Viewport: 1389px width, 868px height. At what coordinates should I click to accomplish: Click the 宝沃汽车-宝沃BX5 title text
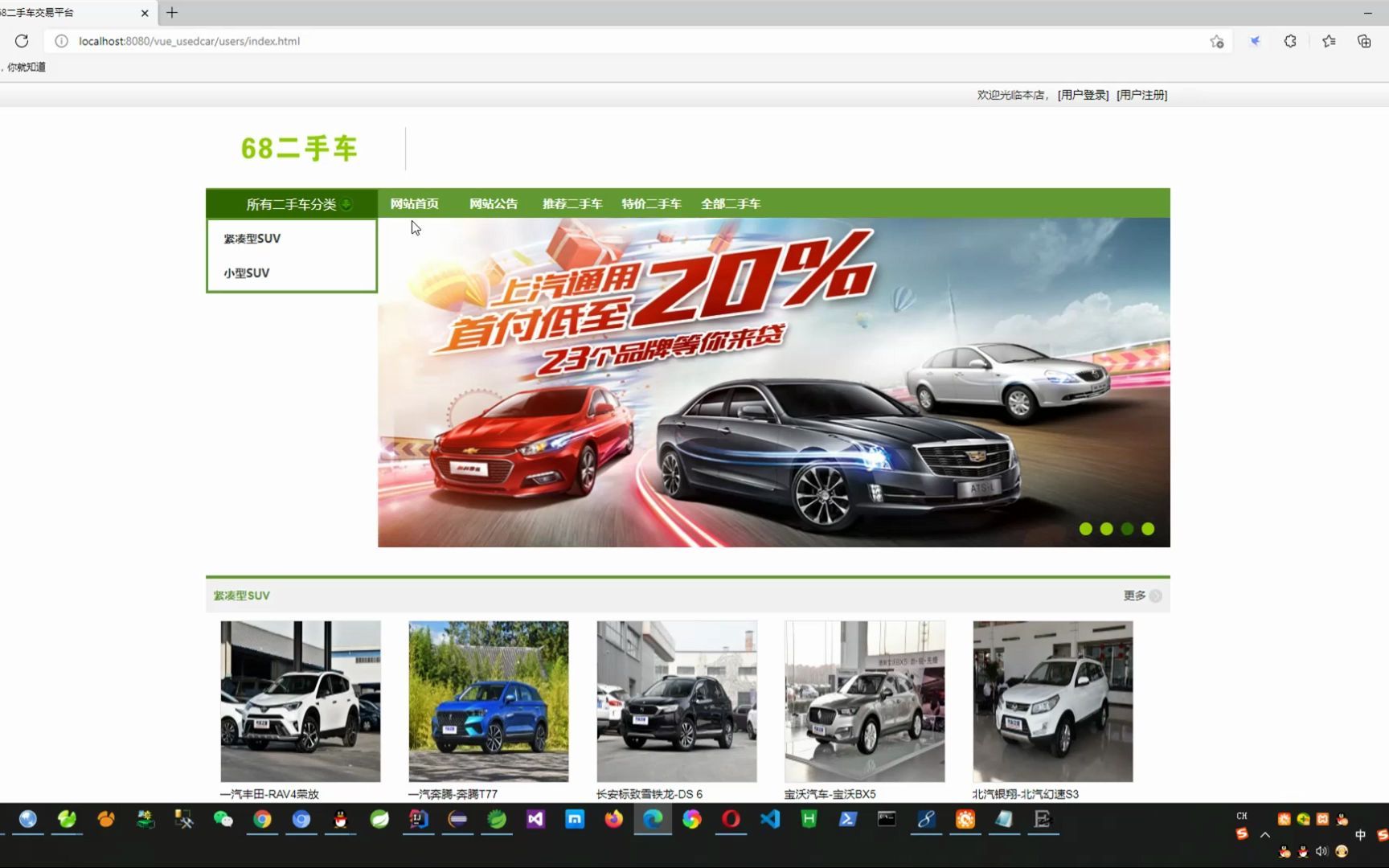(x=830, y=794)
